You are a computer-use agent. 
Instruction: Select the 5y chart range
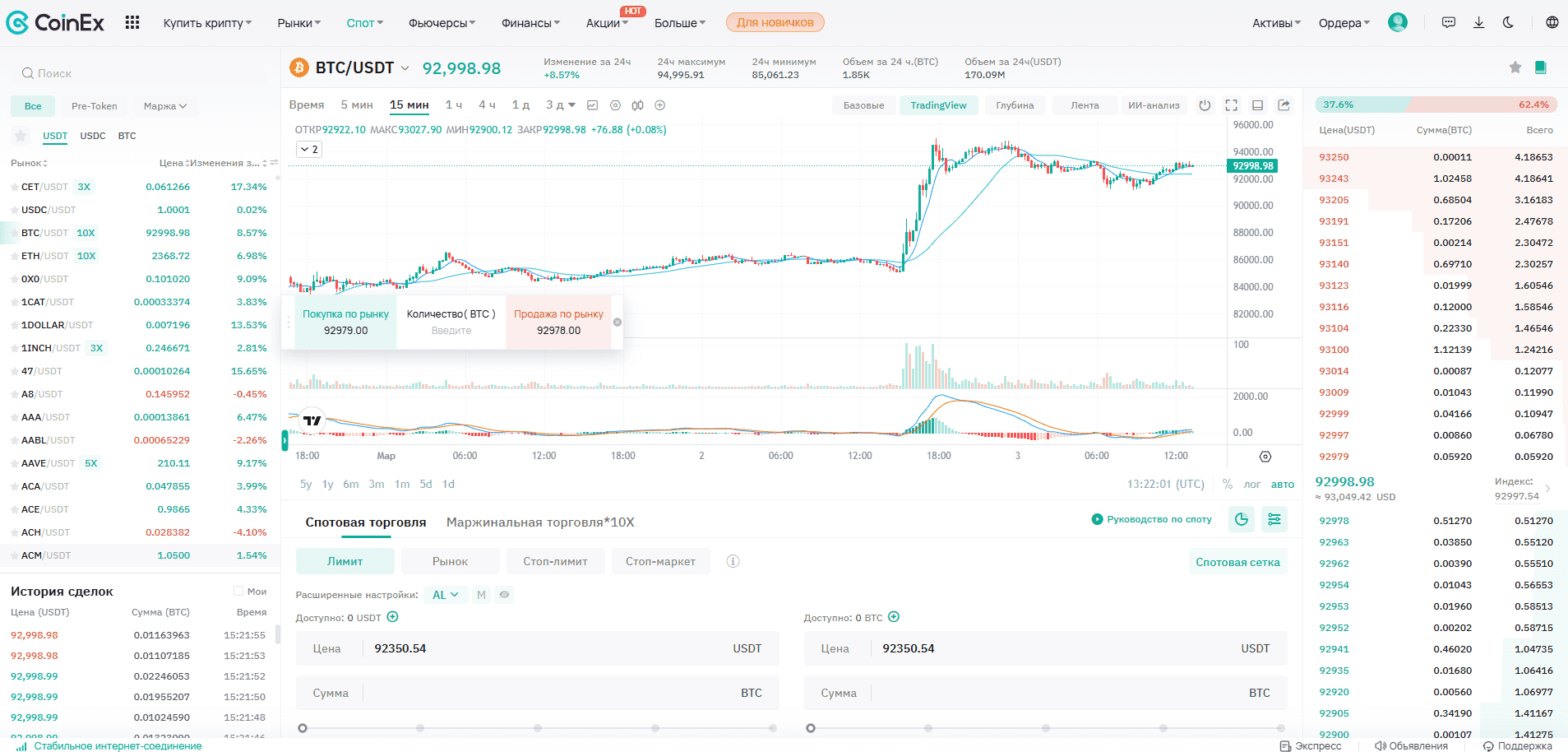point(306,484)
